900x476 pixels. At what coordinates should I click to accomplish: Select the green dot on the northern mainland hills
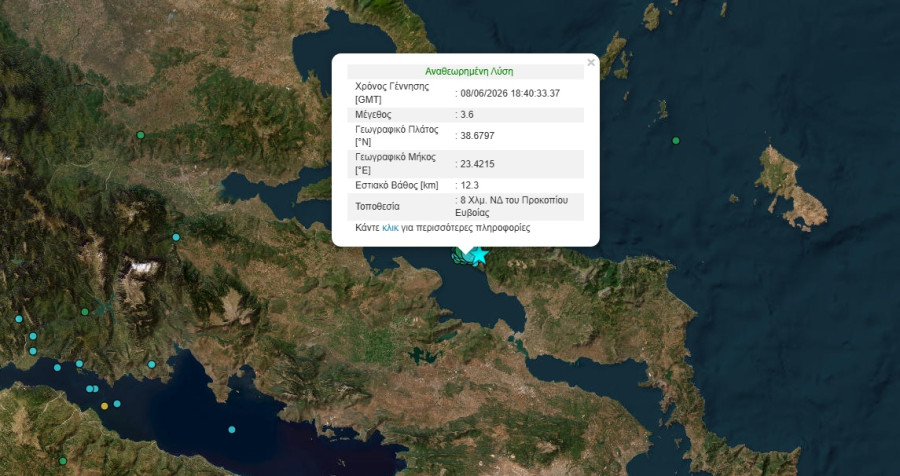(141, 135)
